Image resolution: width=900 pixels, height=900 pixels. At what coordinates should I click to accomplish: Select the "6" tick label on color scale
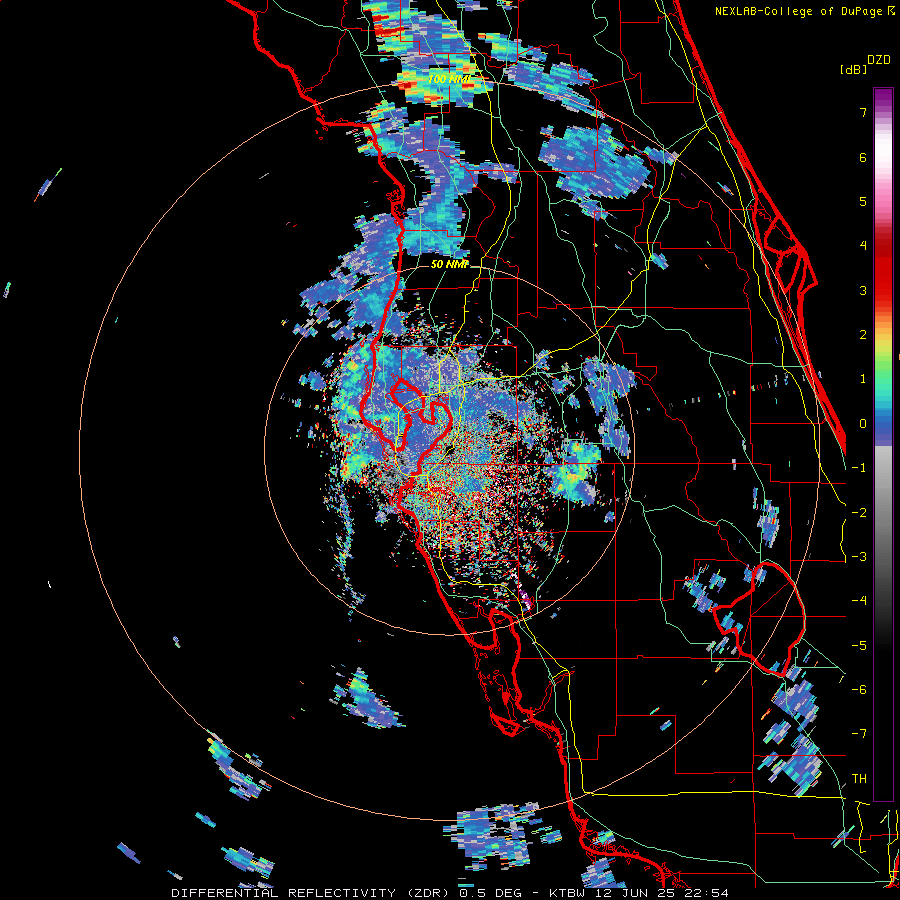[863, 157]
